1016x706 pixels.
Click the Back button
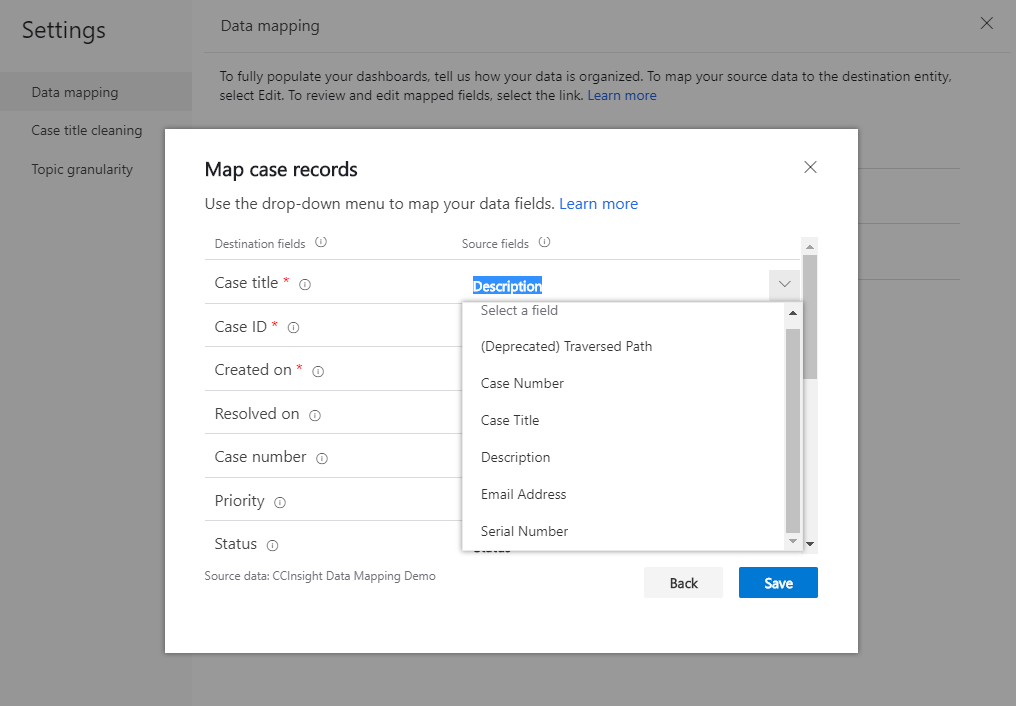point(683,583)
